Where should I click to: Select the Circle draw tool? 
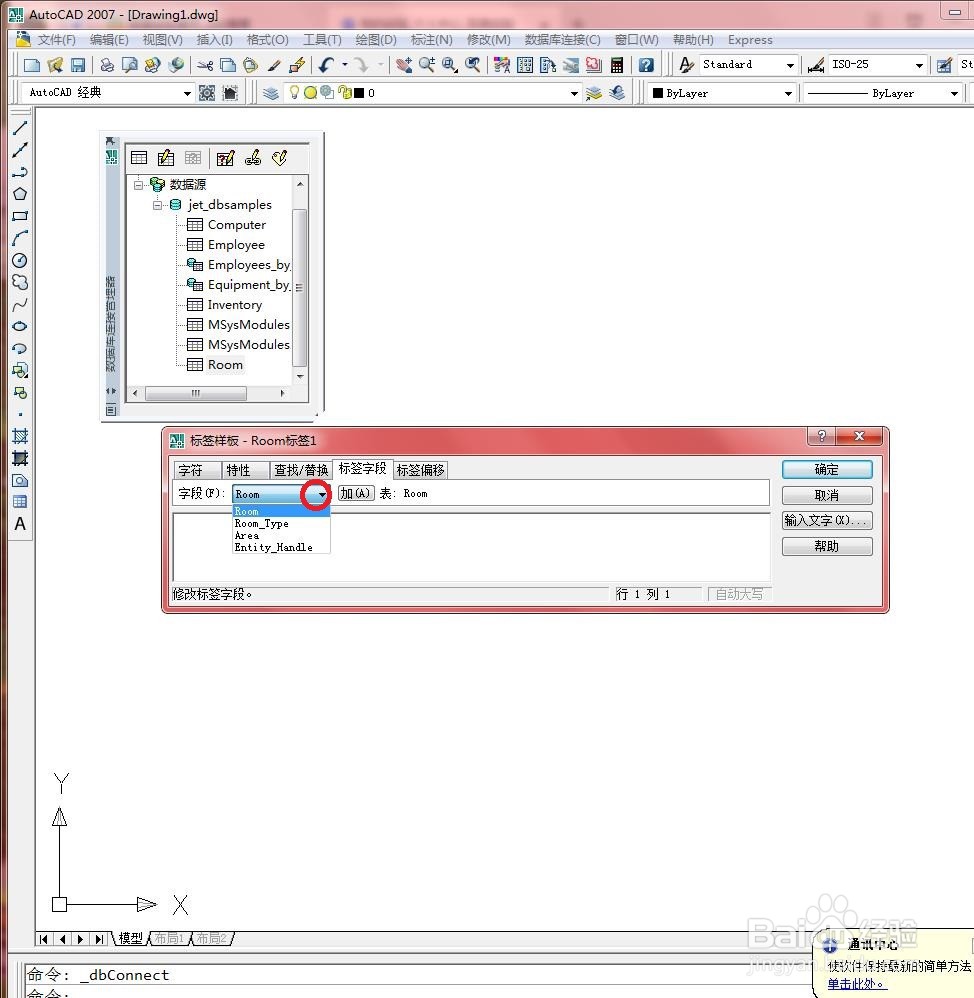click(x=20, y=260)
